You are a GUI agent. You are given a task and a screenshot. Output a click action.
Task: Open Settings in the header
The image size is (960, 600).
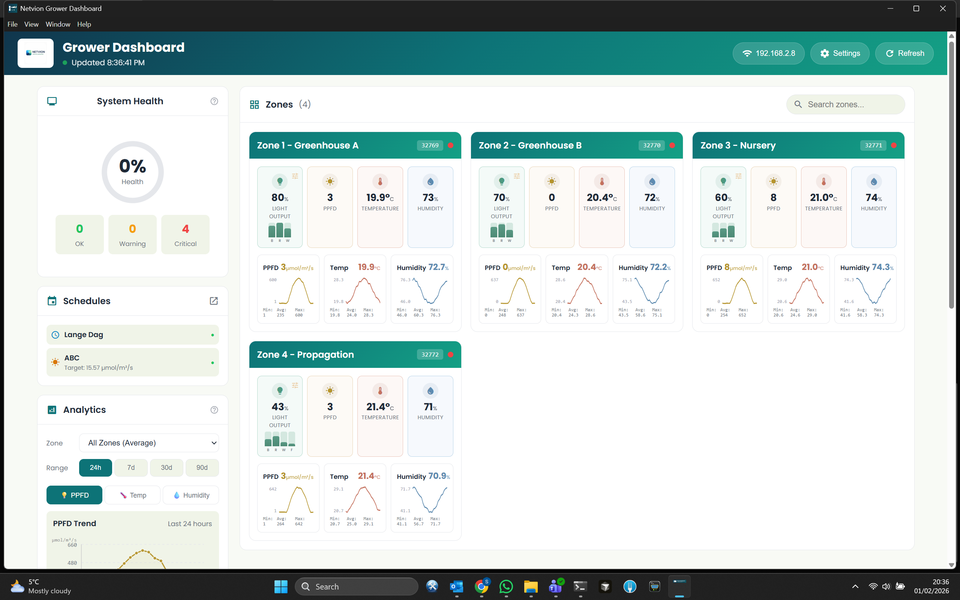[839, 54]
